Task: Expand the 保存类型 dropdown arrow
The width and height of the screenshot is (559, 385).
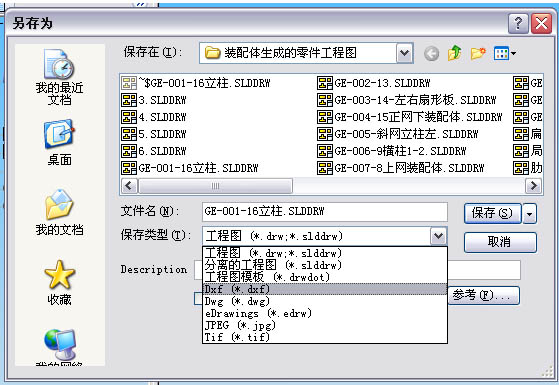Action: tap(439, 236)
